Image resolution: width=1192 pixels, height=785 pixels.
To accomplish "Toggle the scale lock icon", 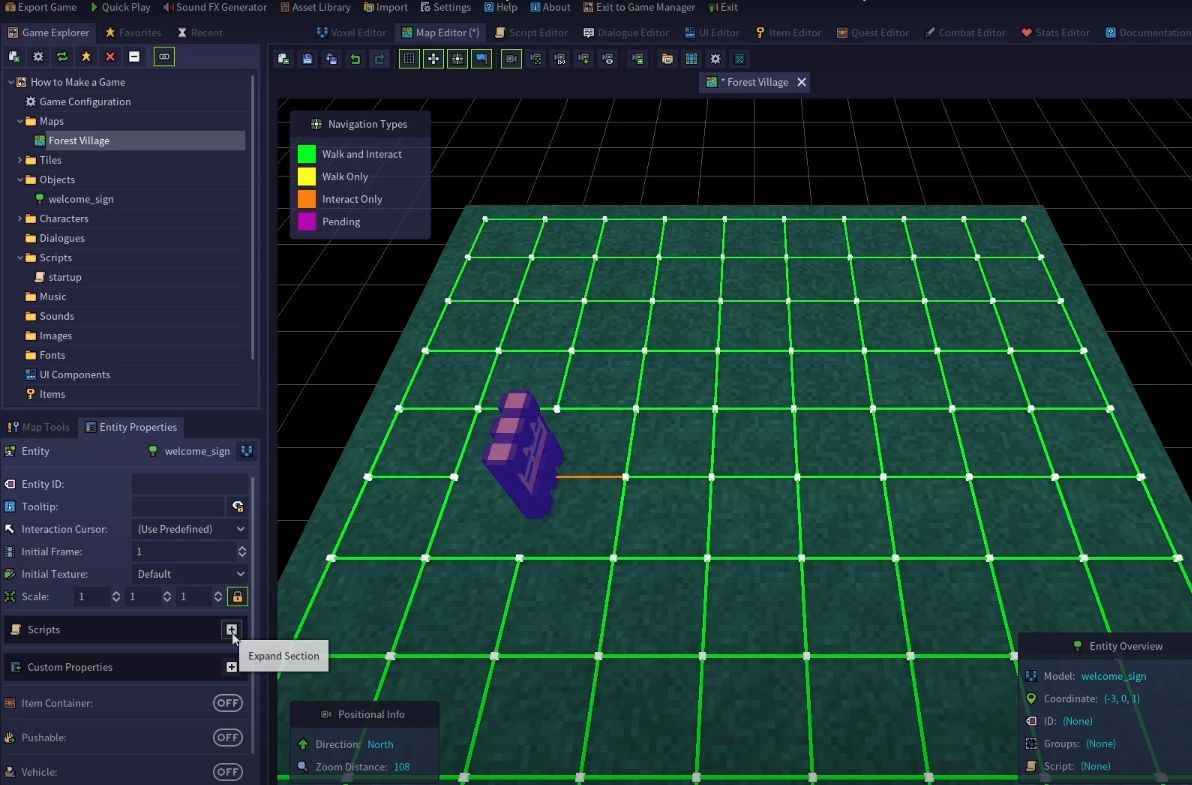I will [x=238, y=597].
